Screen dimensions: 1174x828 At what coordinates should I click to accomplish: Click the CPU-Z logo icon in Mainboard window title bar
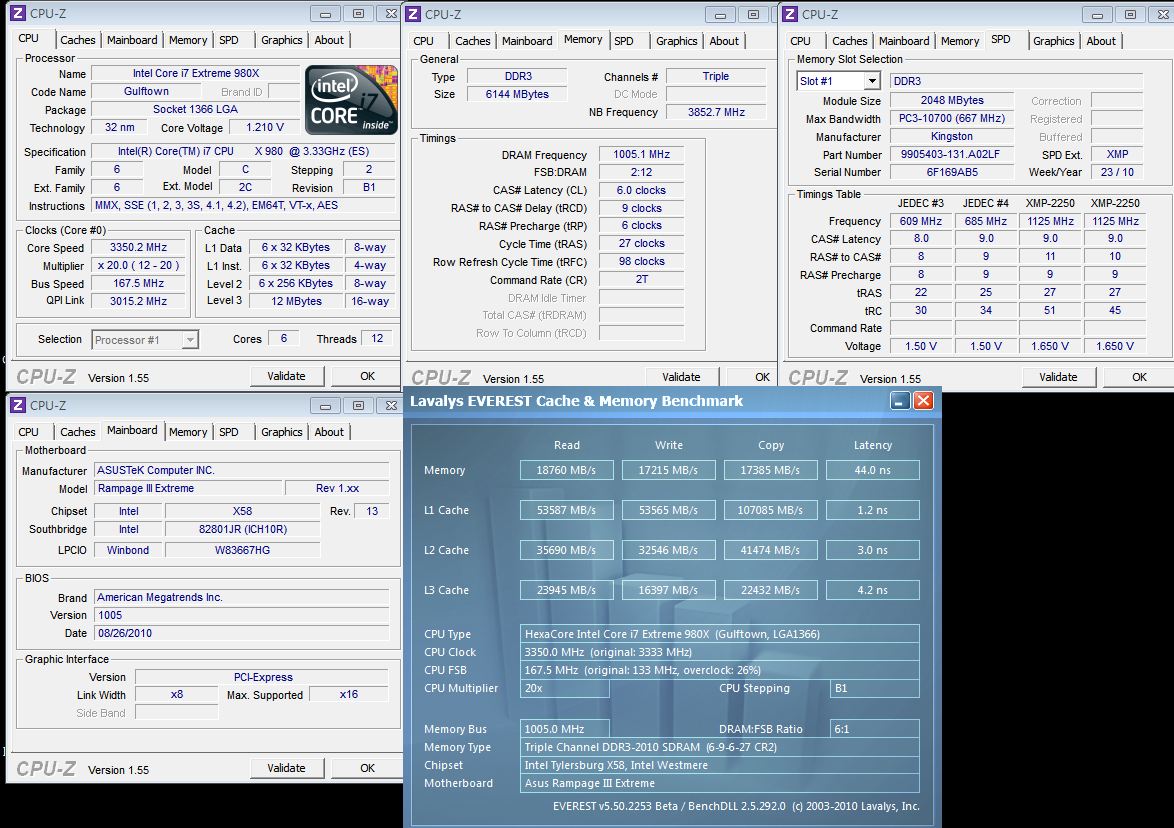click(17, 405)
